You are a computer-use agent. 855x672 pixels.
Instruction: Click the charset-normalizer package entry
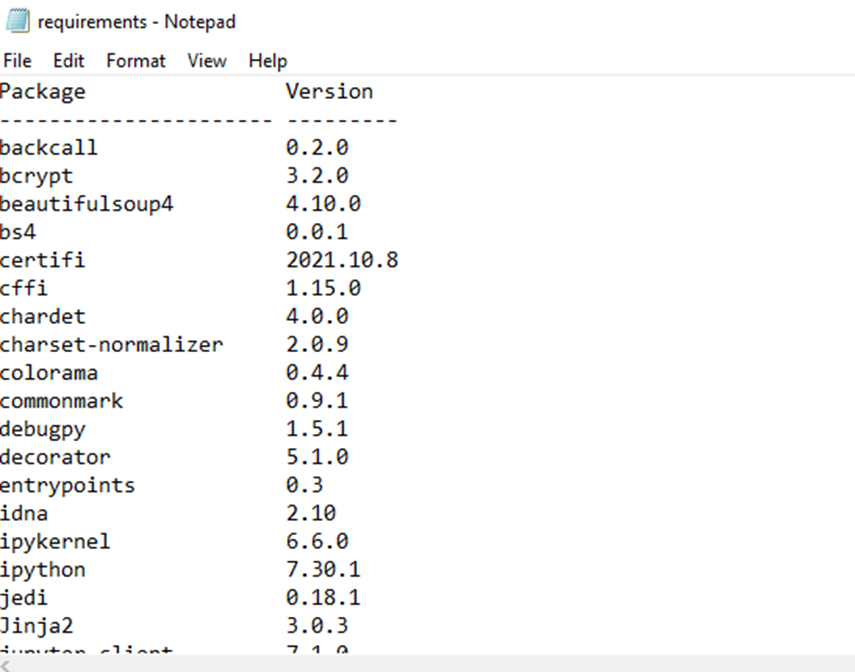tap(112, 344)
